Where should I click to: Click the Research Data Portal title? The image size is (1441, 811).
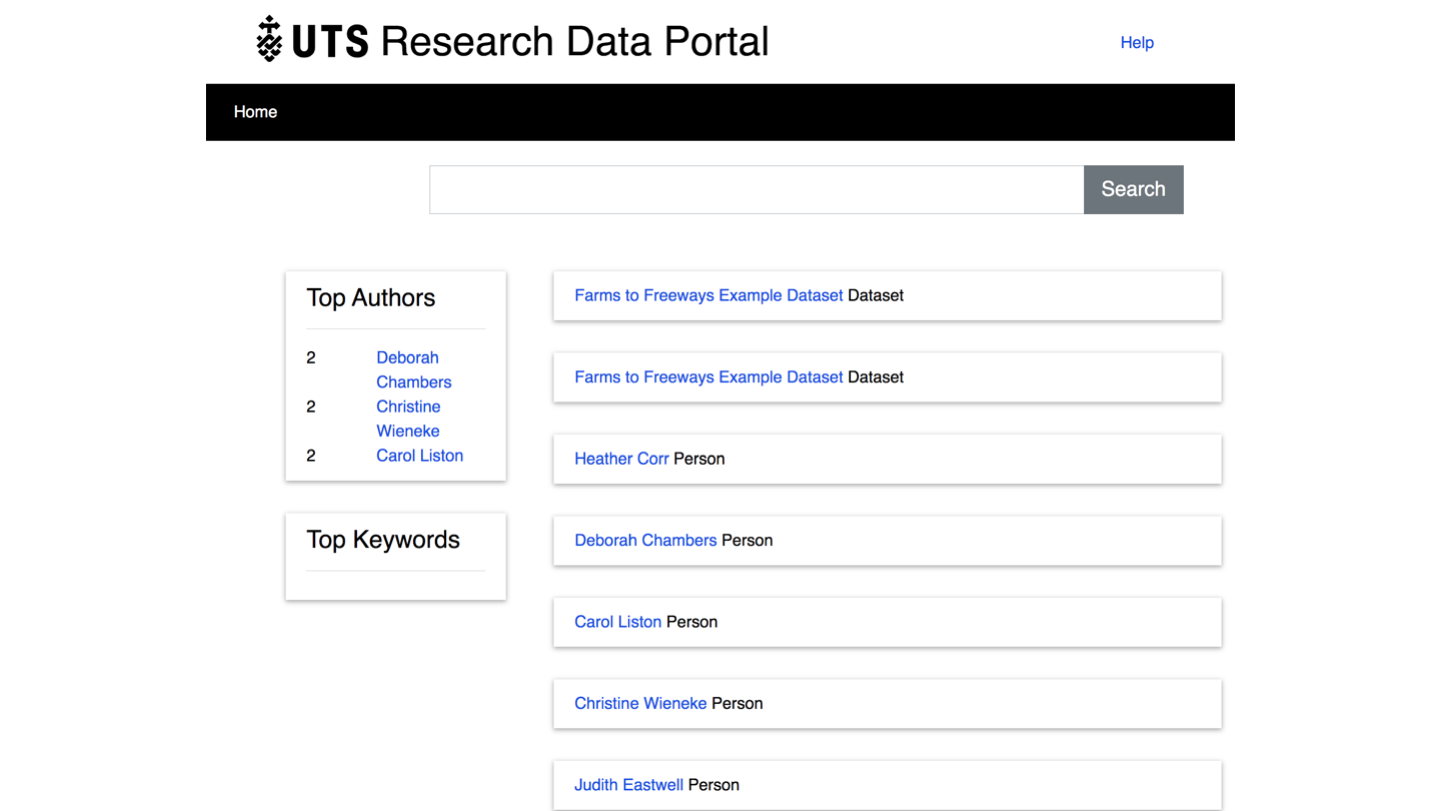coord(574,42)
